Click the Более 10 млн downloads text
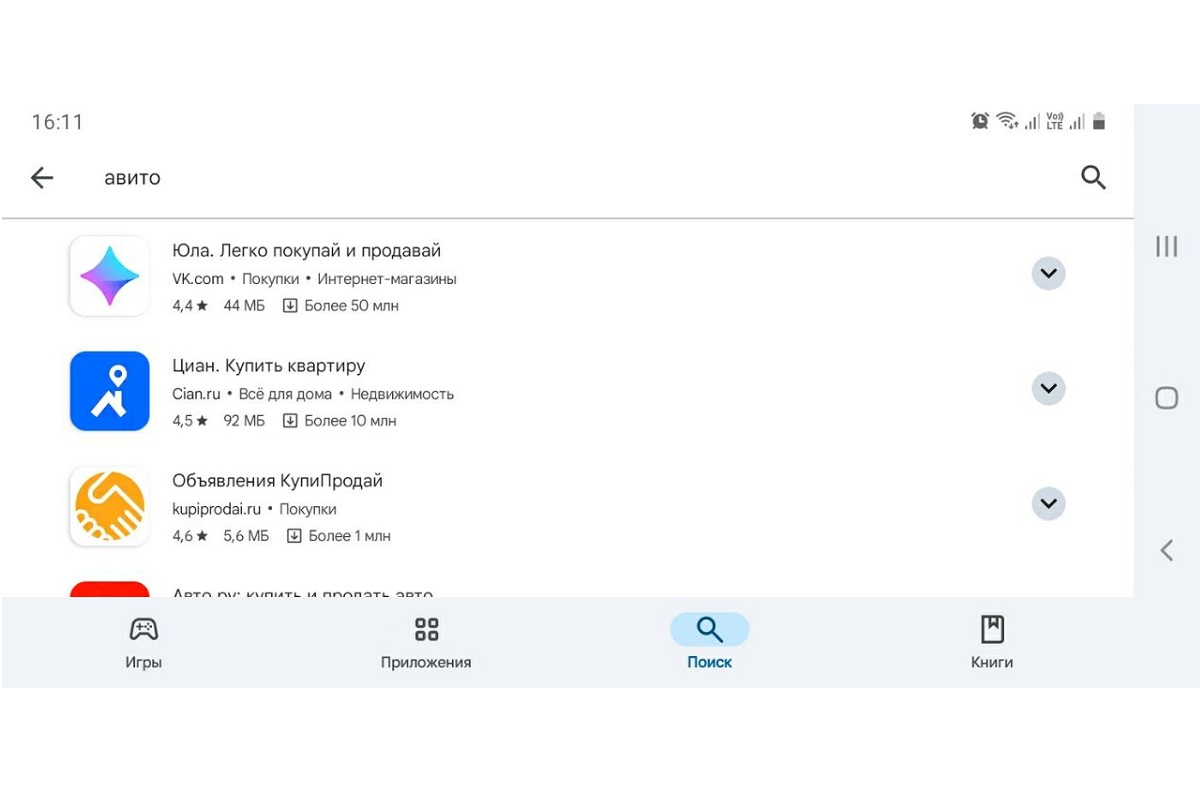1200x800 pixels. (350, 421)
